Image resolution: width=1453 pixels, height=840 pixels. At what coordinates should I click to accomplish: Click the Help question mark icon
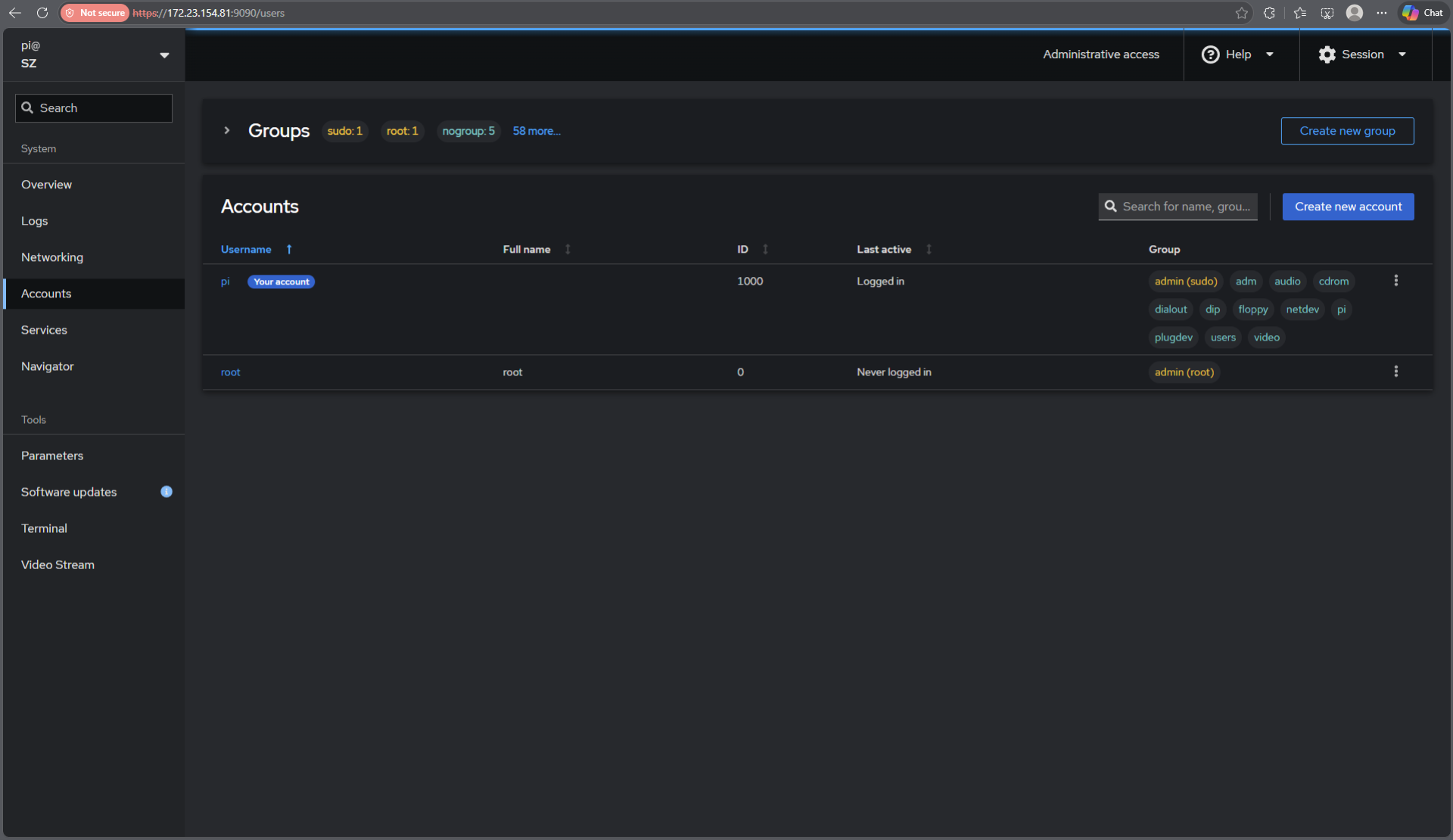tap(1209, 54)
